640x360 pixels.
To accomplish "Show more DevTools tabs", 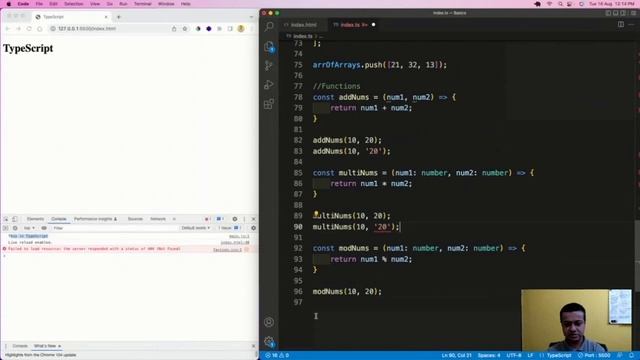I will pyautogui.click(x=174, y=219).
